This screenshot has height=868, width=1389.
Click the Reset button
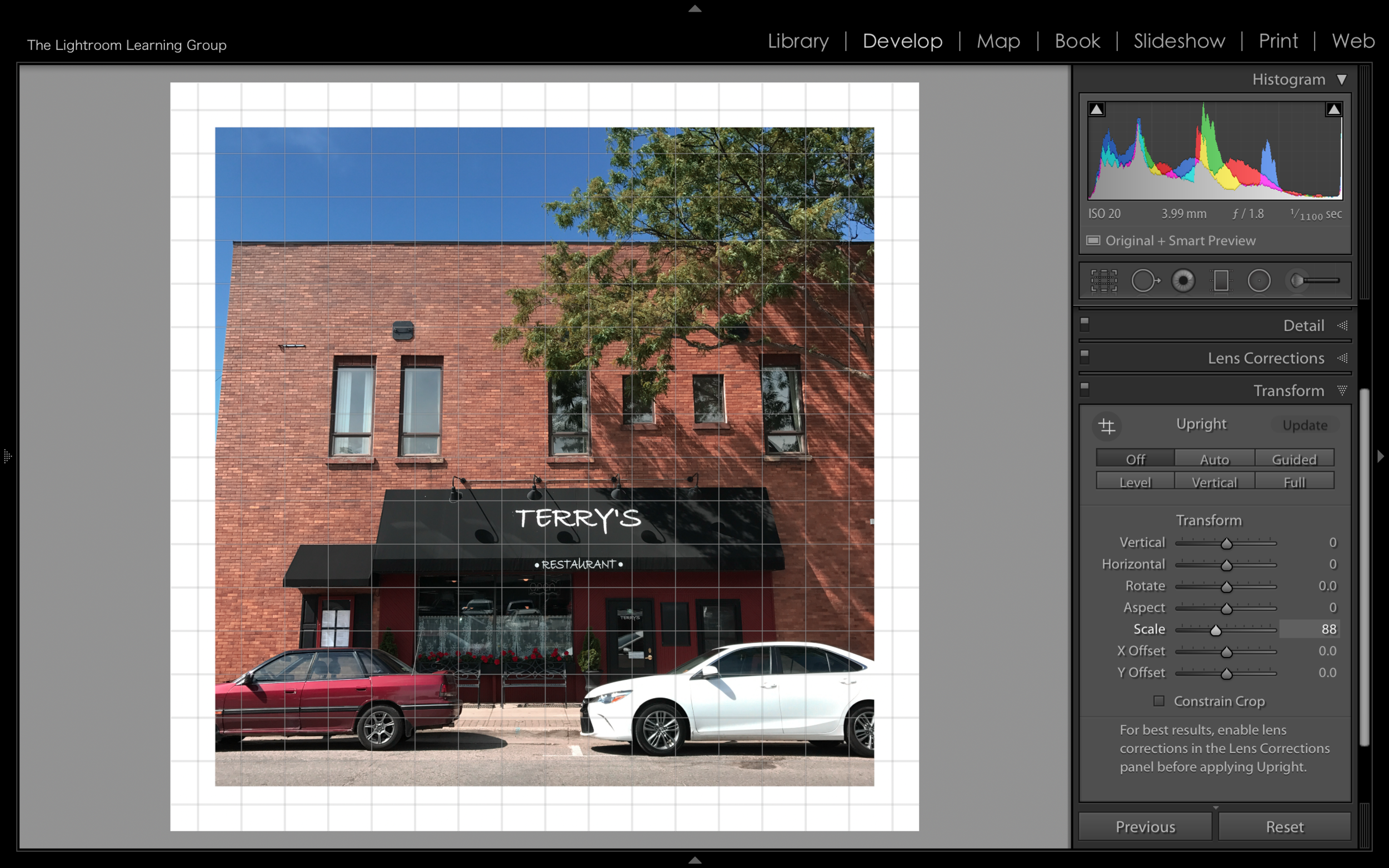[1285, 827]
